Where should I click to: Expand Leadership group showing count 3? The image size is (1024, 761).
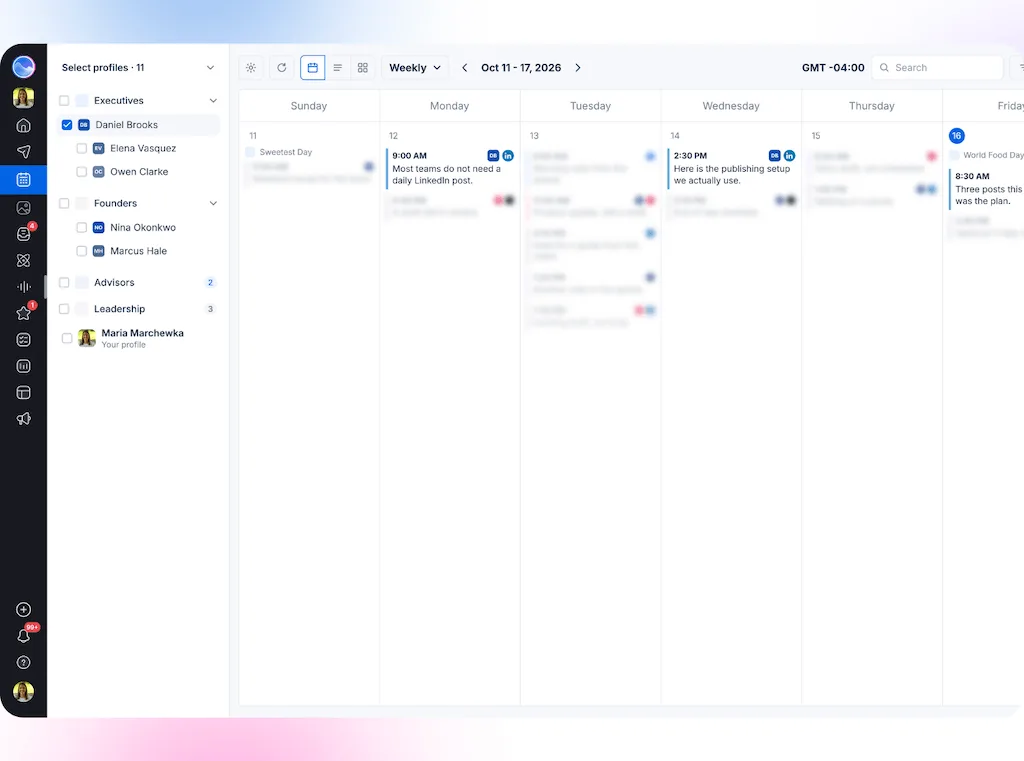pos(210,309)
